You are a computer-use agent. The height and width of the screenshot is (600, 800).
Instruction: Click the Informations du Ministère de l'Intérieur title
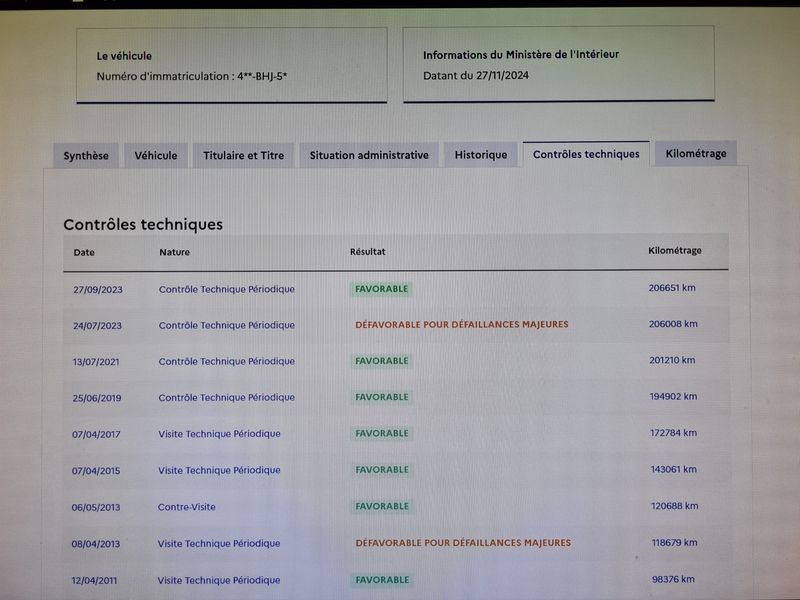pos(521,55)
